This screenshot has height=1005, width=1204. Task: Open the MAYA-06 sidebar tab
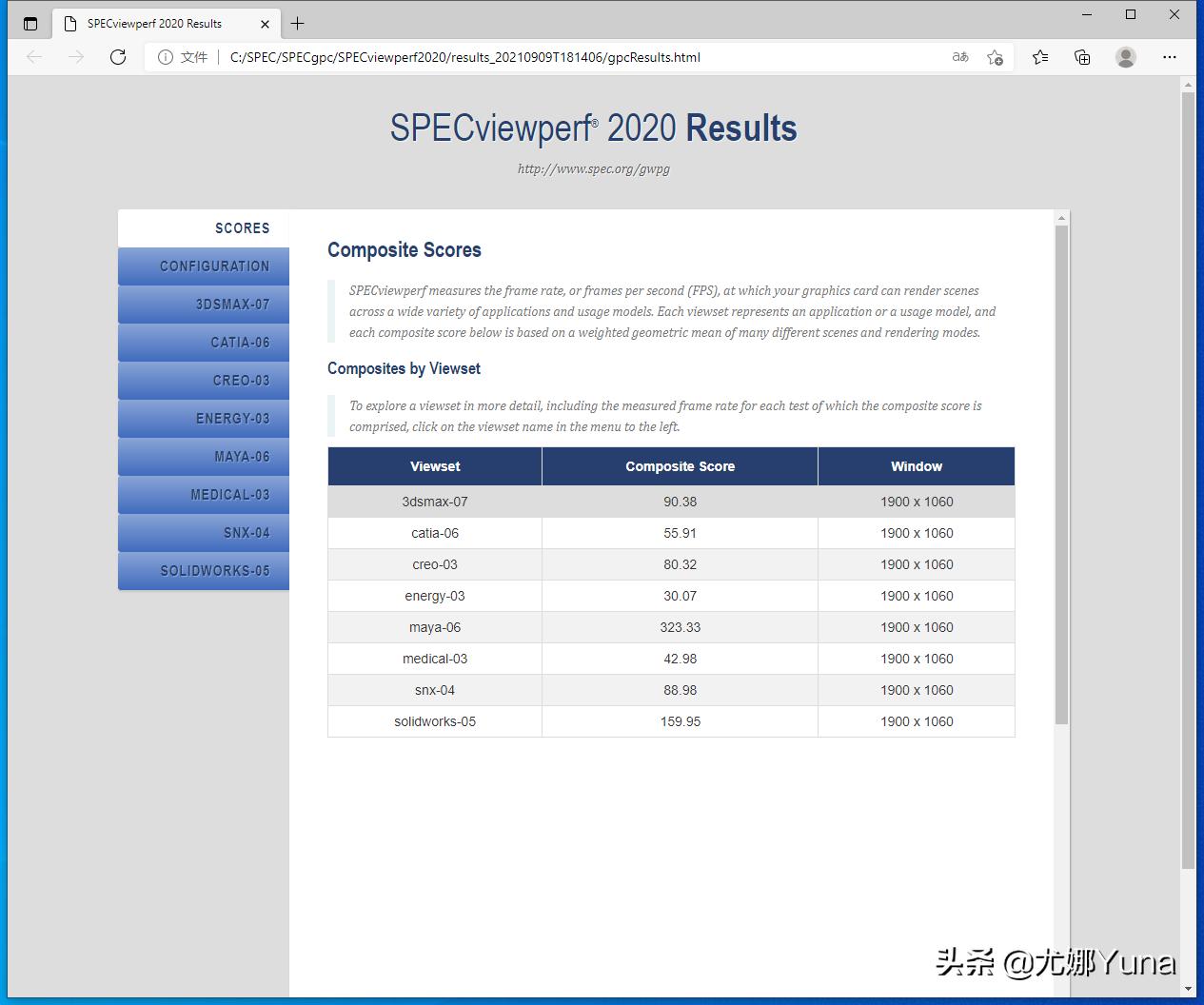point(204,457)
